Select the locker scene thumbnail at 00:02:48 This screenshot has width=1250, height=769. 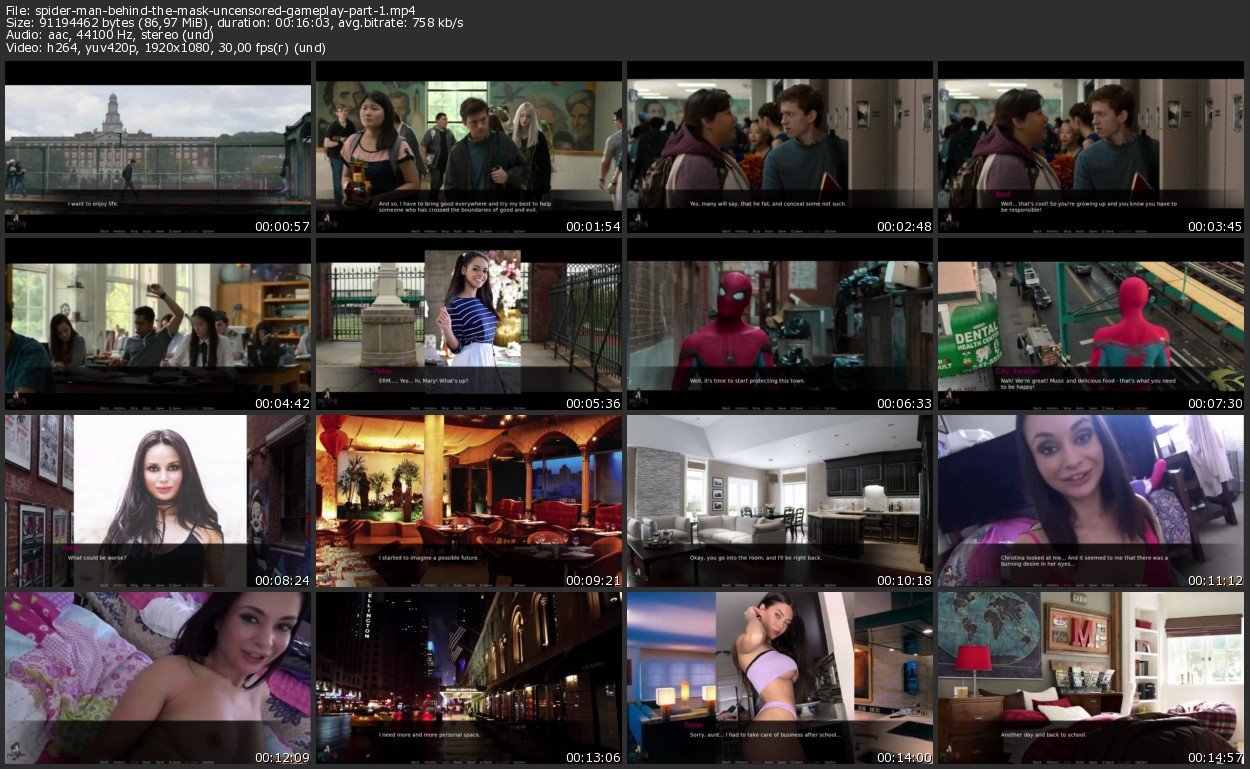780,140
